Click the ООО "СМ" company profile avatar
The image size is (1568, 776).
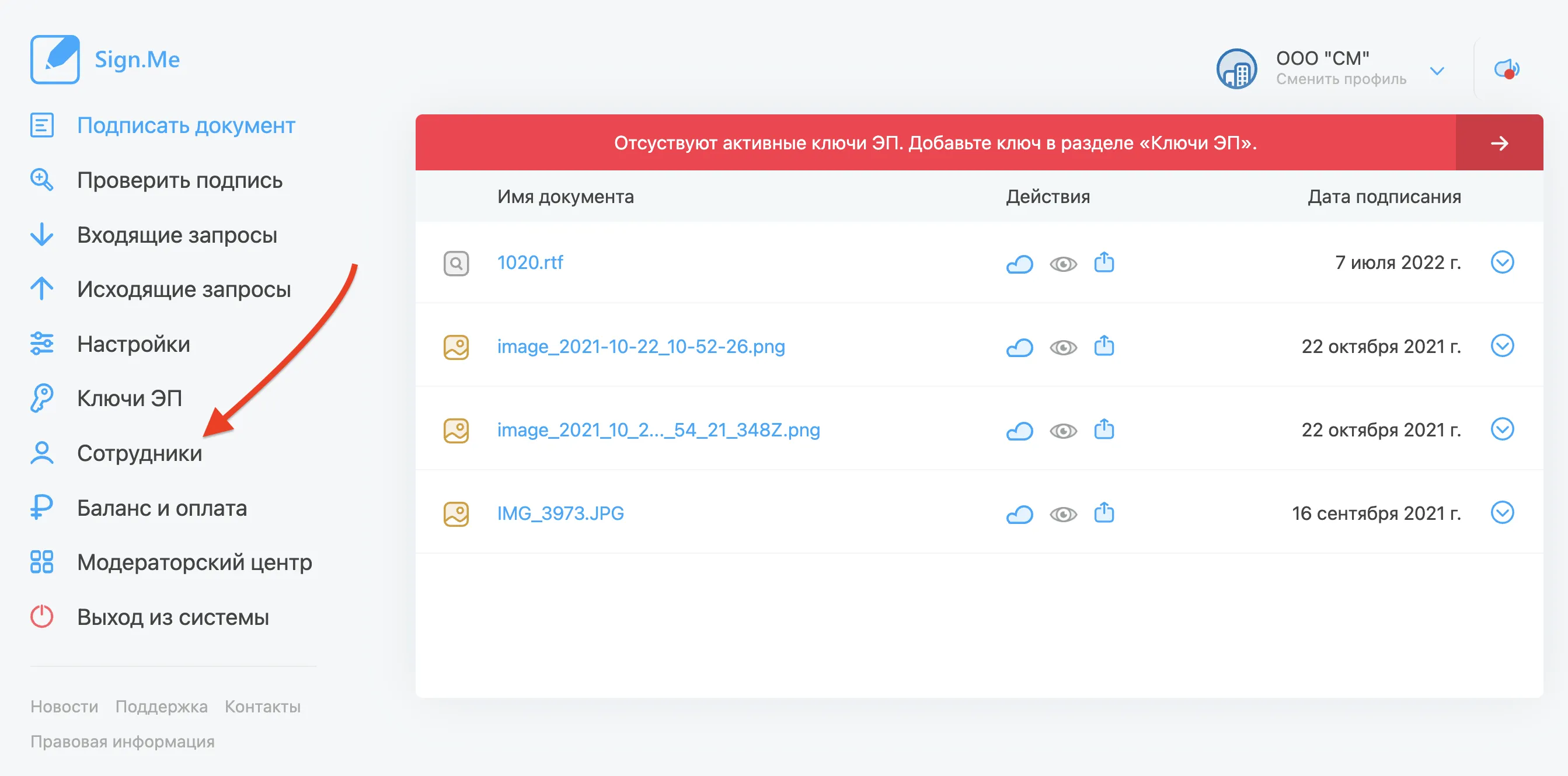click(1236, 69)
